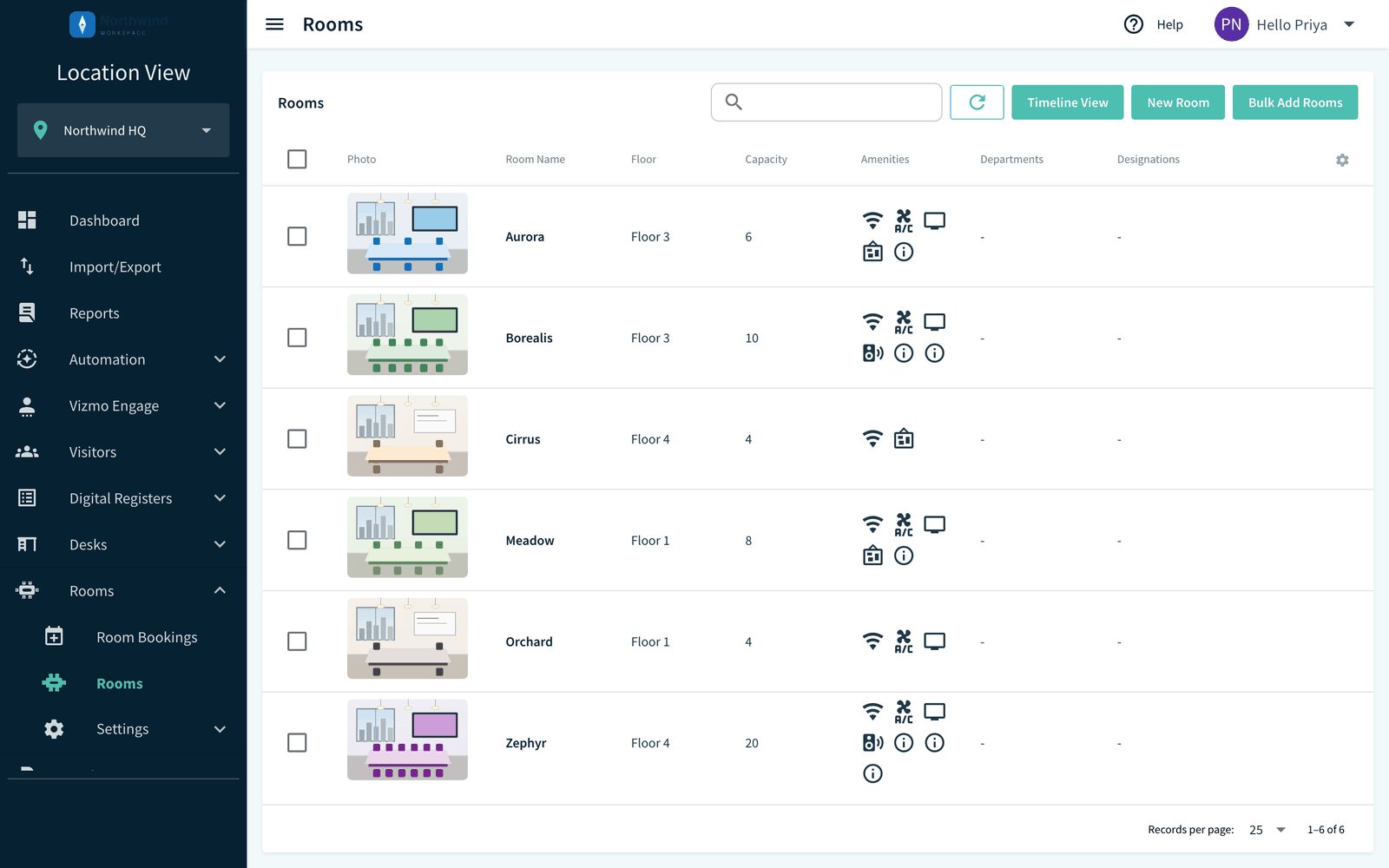Expand the Vizmo Engage menu

pyautogui.click(x=123, y=405)
